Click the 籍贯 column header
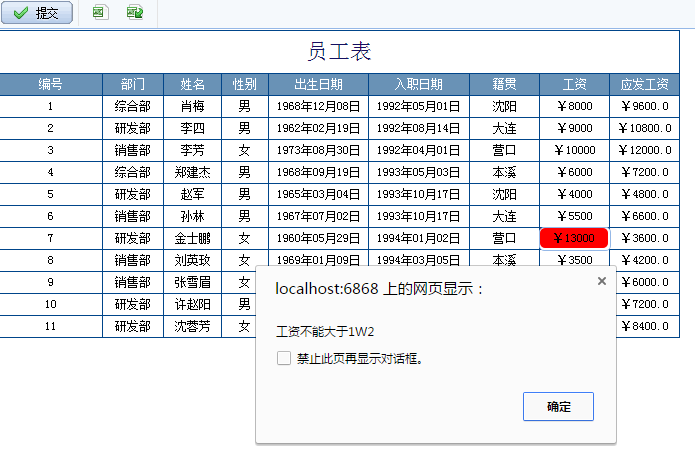This screenshot has width=695, height=449. [x=504, y=84]
